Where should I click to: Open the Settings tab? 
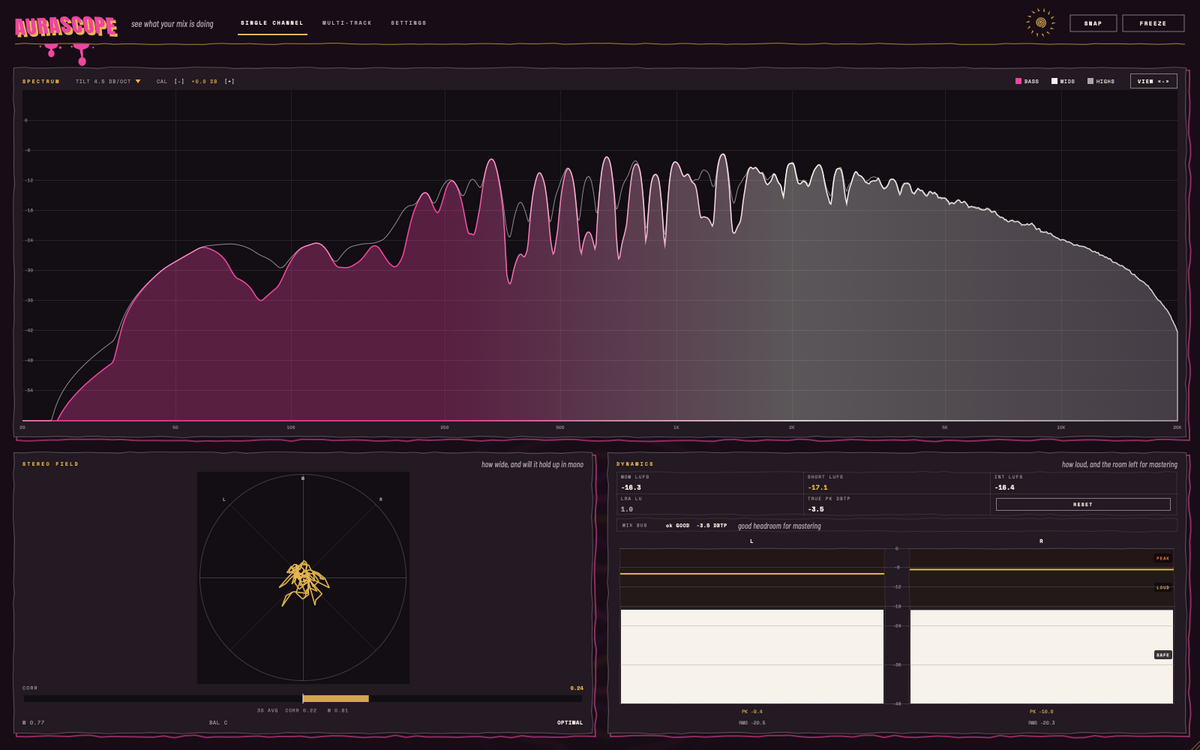pos(408,23)
